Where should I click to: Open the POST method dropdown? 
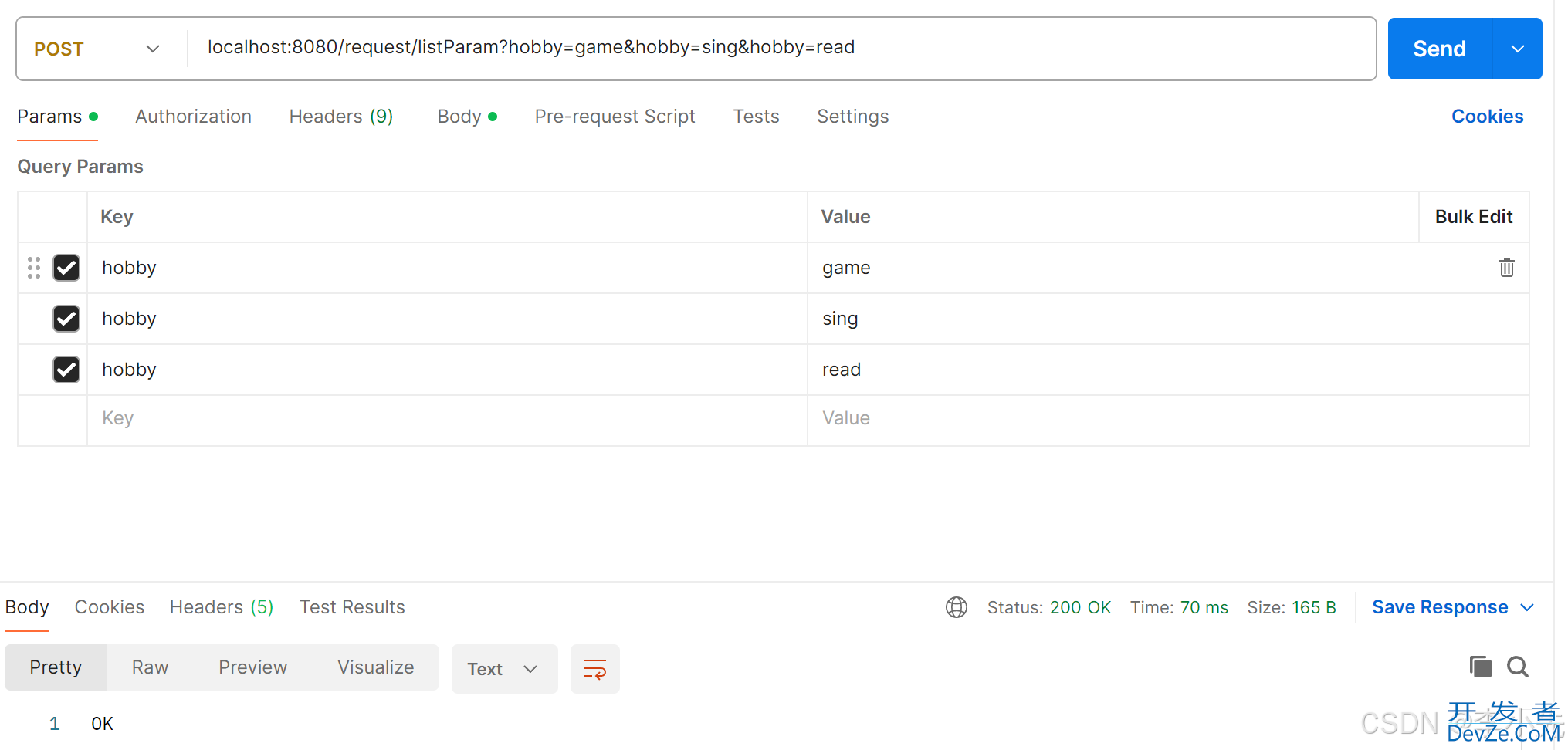click(97, 49)
